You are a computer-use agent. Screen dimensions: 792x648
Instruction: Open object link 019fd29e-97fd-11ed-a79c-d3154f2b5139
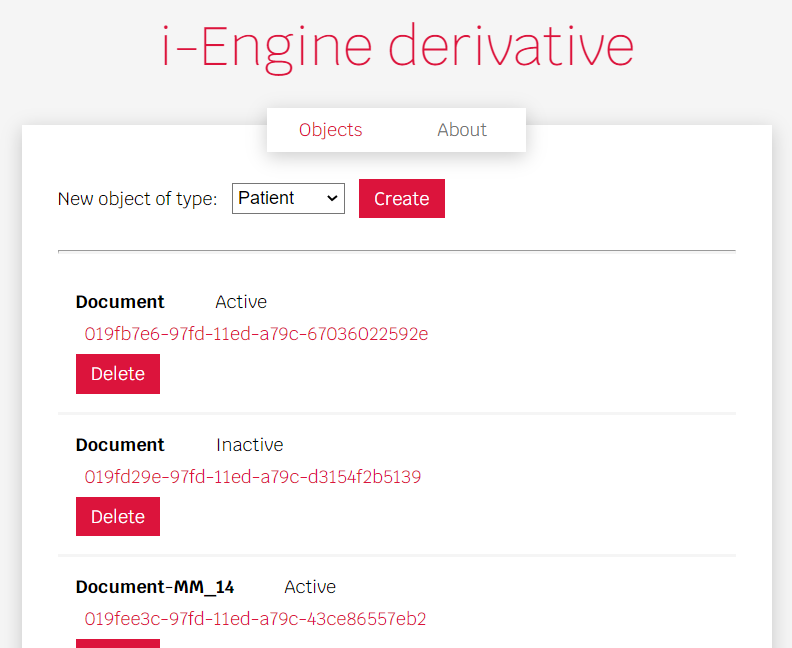(253, 477)
